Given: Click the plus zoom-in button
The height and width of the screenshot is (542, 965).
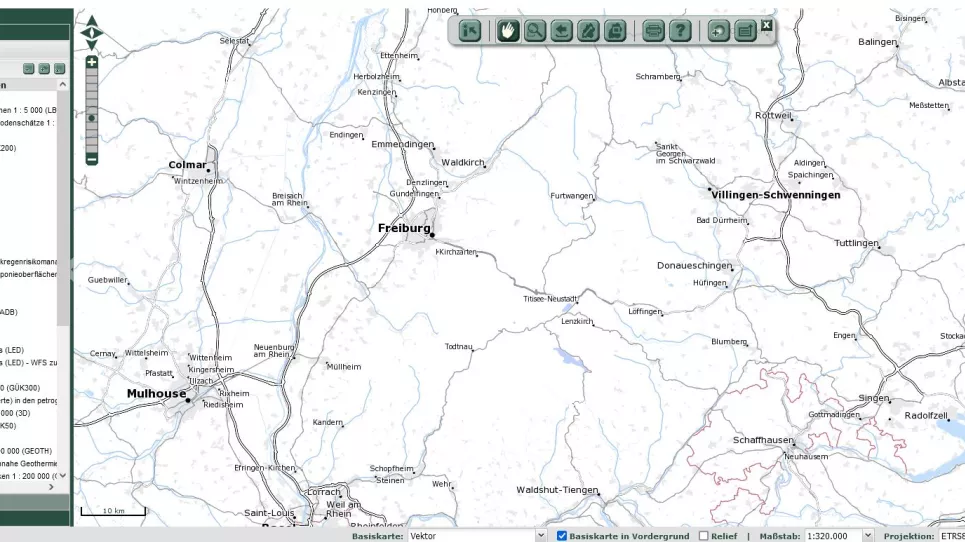Looking at the screenshot, I should tap(91, 62).
